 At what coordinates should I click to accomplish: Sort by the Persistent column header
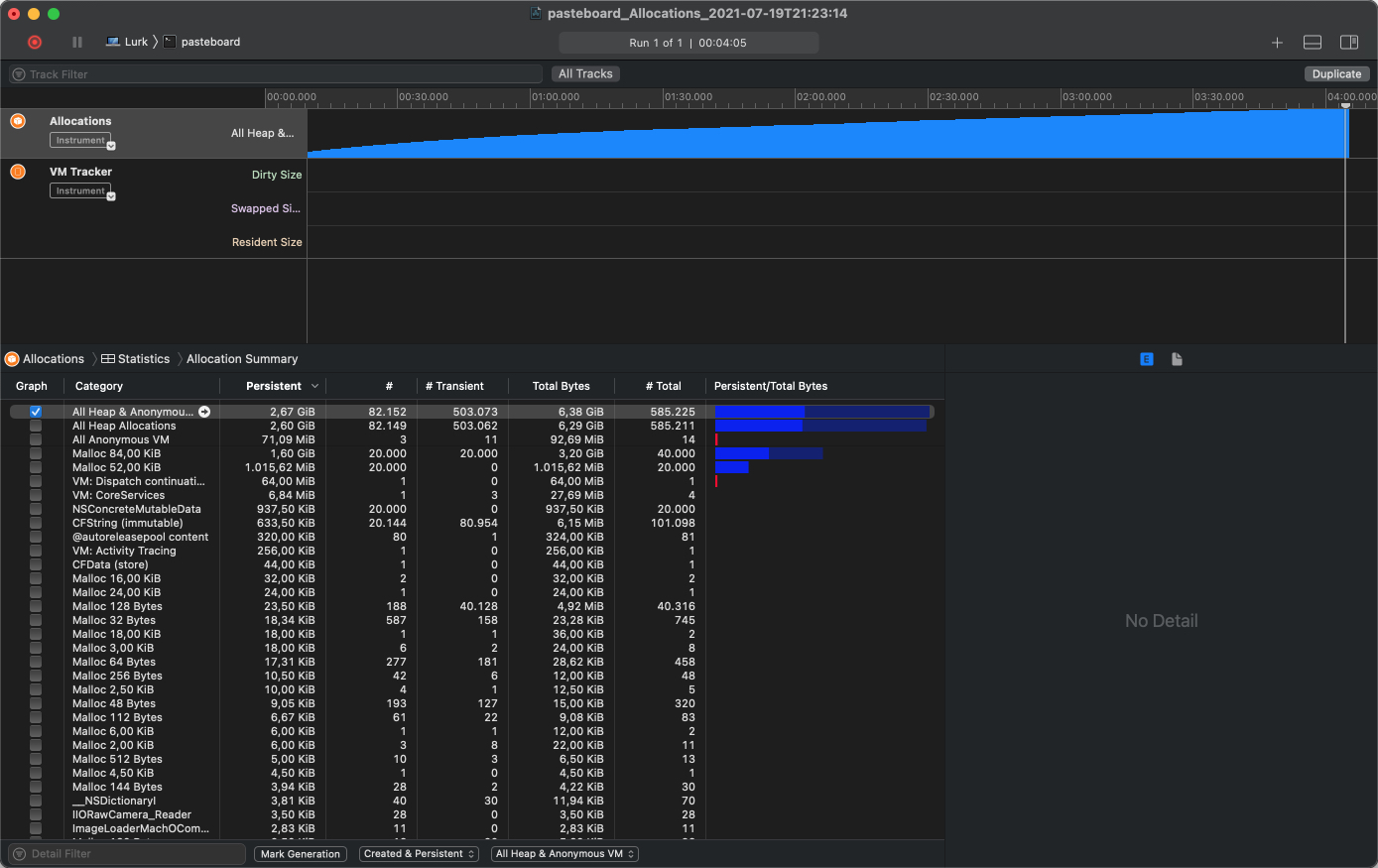tap(274, 386)
